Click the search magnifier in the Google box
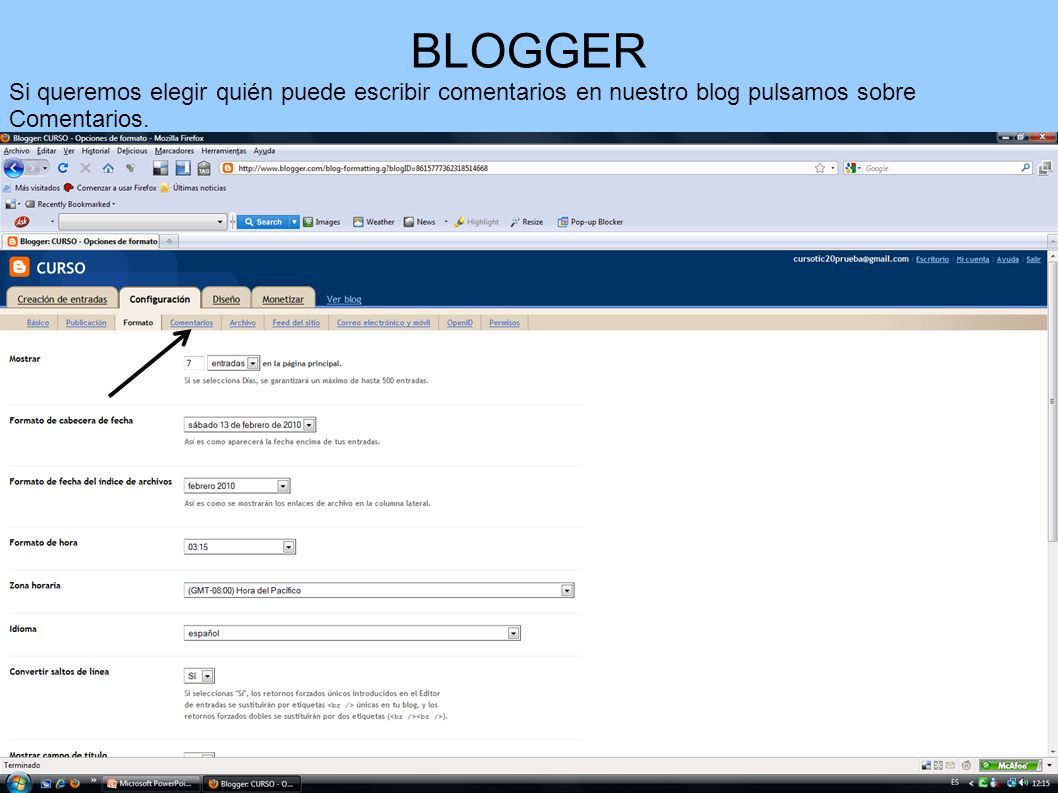 [x=1026, y=167]
